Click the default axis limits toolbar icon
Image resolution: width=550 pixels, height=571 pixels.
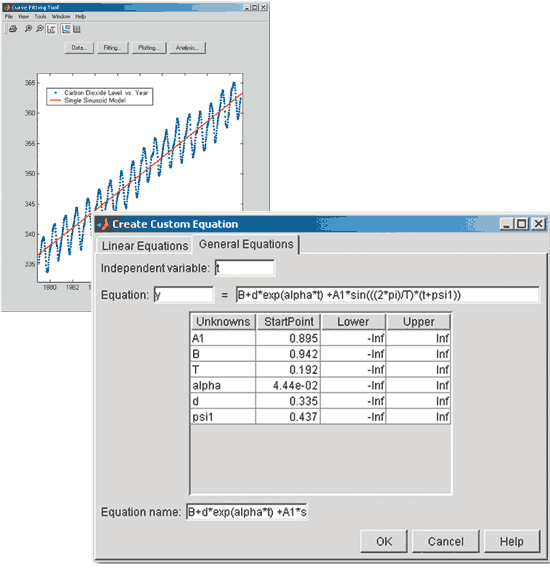[51, 29]
